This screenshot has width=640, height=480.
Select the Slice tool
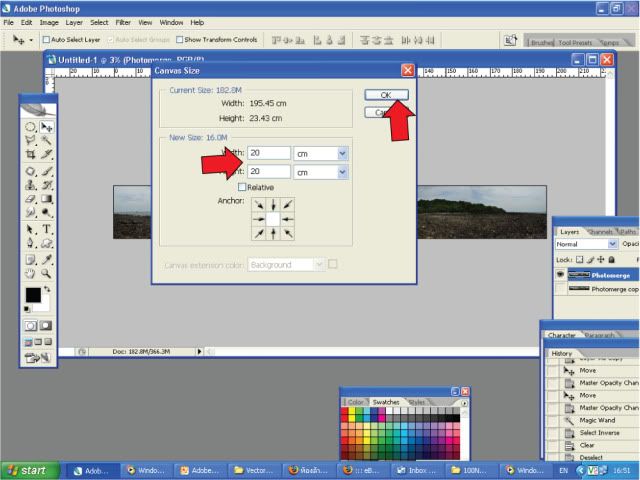pyautogui.click(x=47, y=154)
